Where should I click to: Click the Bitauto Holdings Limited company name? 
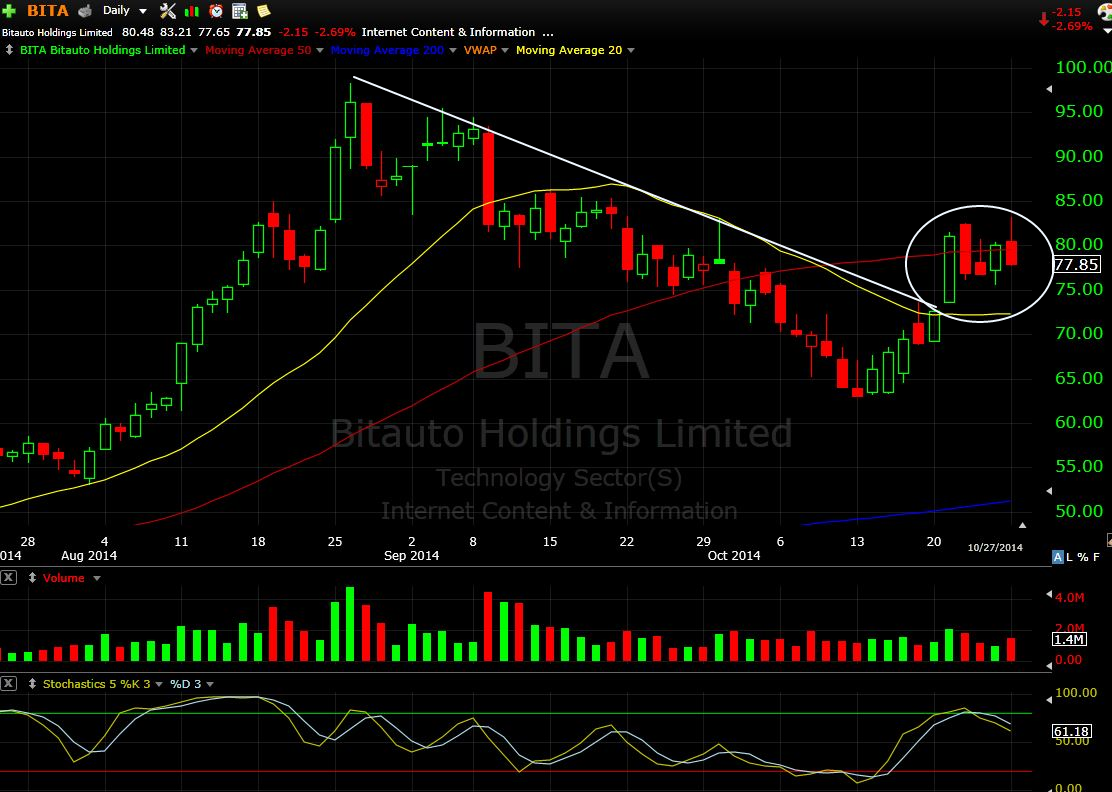tap(57, 32)
